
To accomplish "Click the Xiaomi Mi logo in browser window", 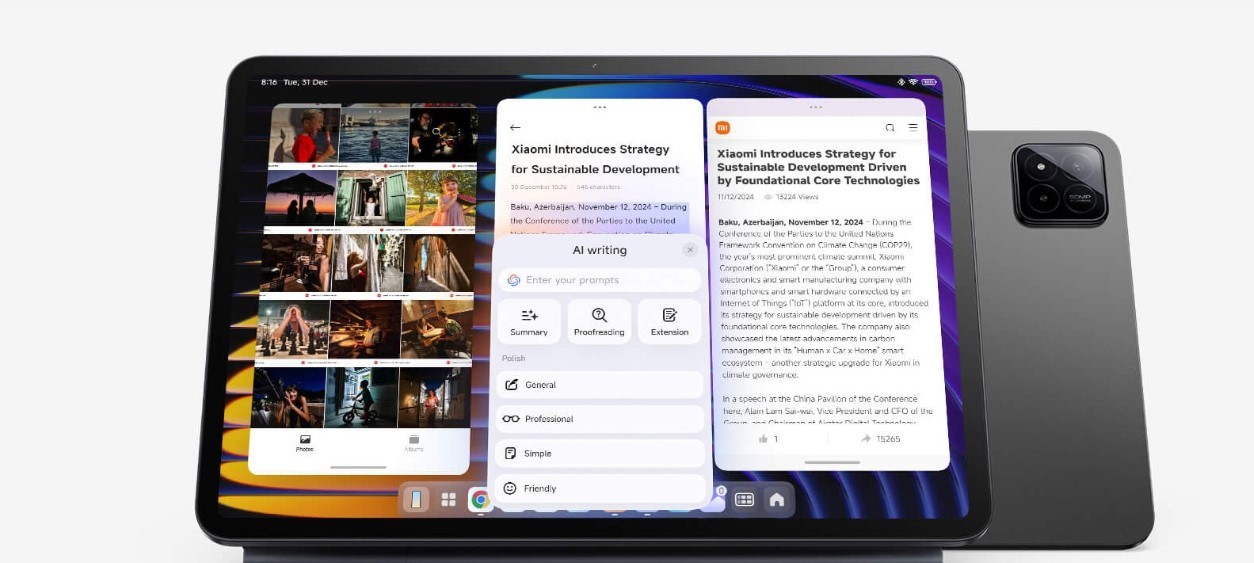I will [x=723, y=127].
